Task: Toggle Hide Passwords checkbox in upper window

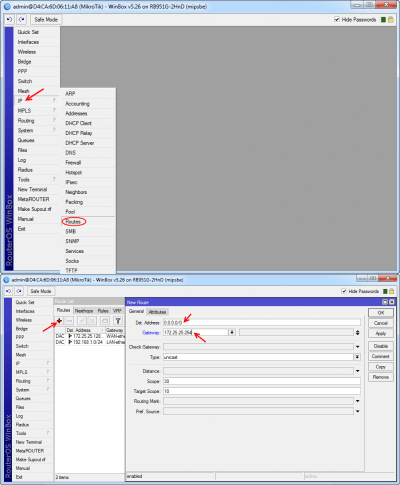Action: coord(337,20)
